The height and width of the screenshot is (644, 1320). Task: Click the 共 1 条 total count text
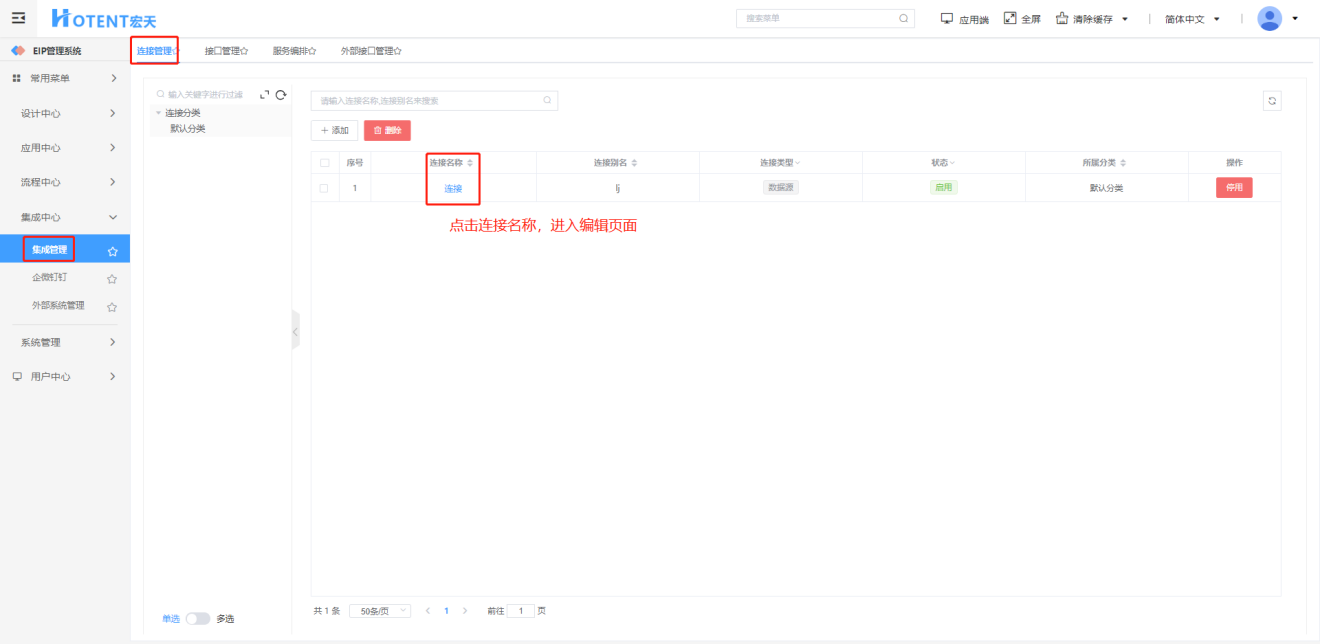click(327, 610)
